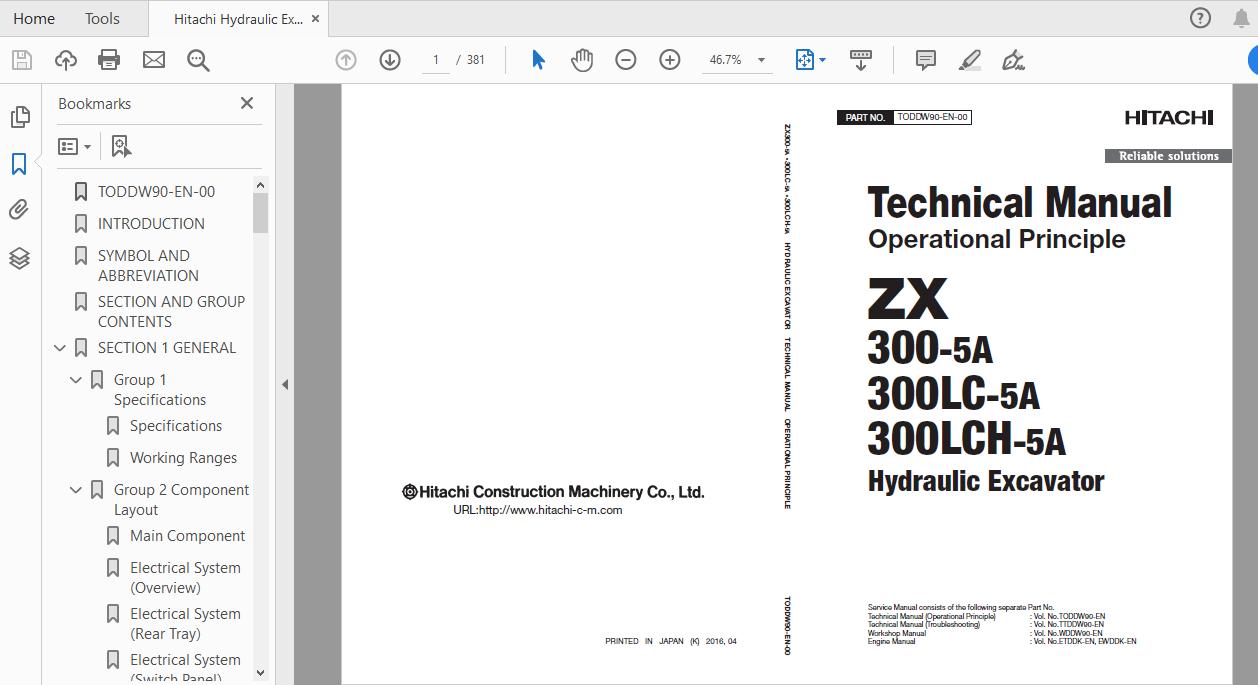Click the bookmarks scrollbar down arrow
The width and height of the screenshot is (1258, 685).
(261, 673)
